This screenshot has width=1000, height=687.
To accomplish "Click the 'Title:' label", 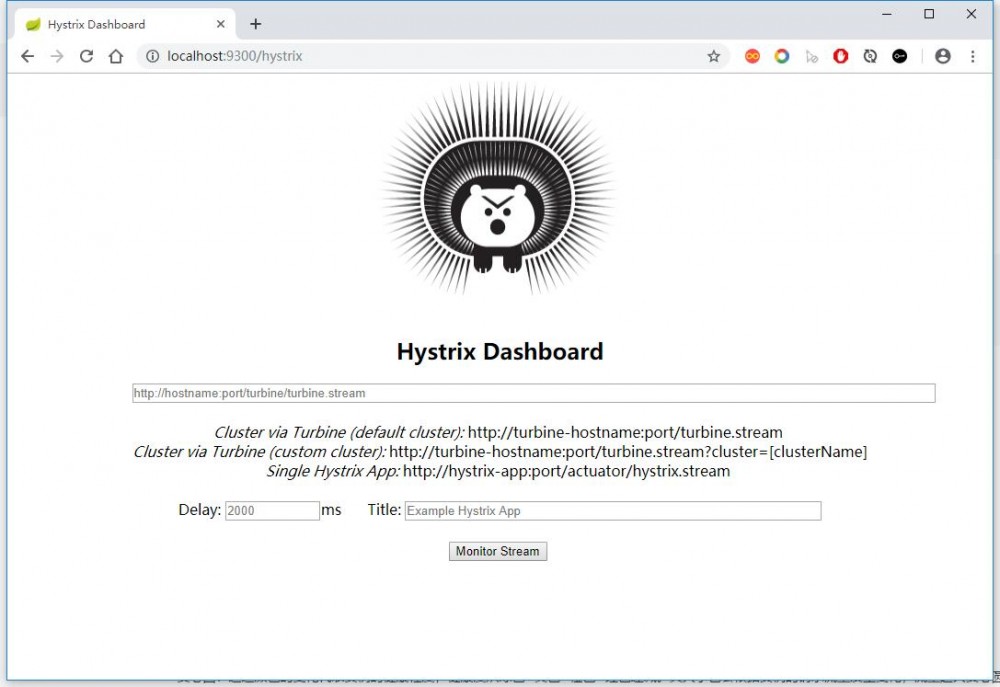I will [x=384, y=510].
